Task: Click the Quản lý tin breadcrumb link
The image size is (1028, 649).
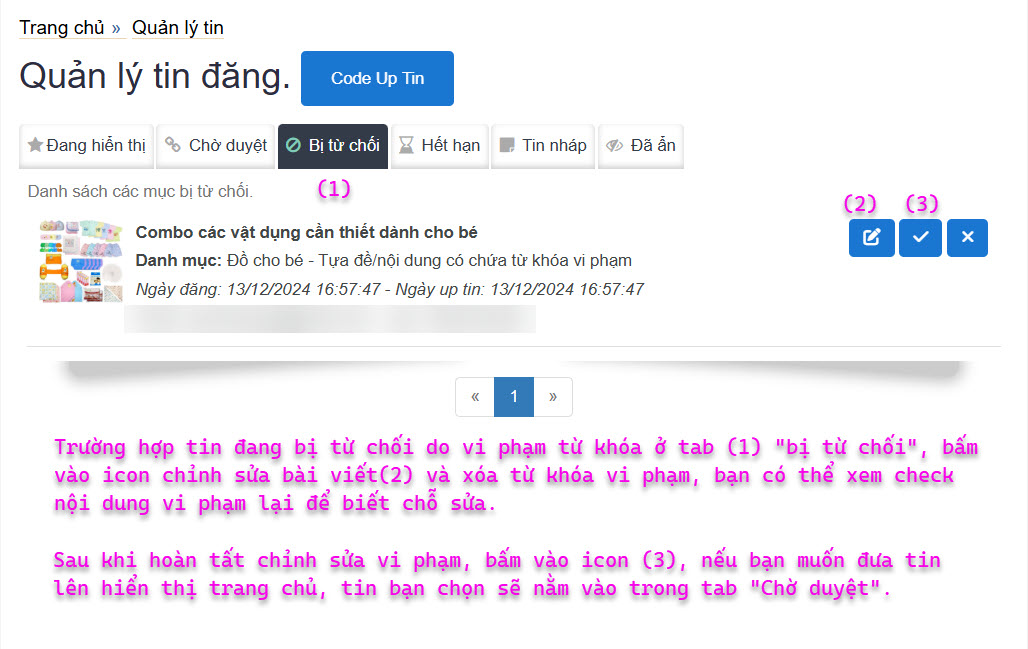Action: [x=178, y=28]
